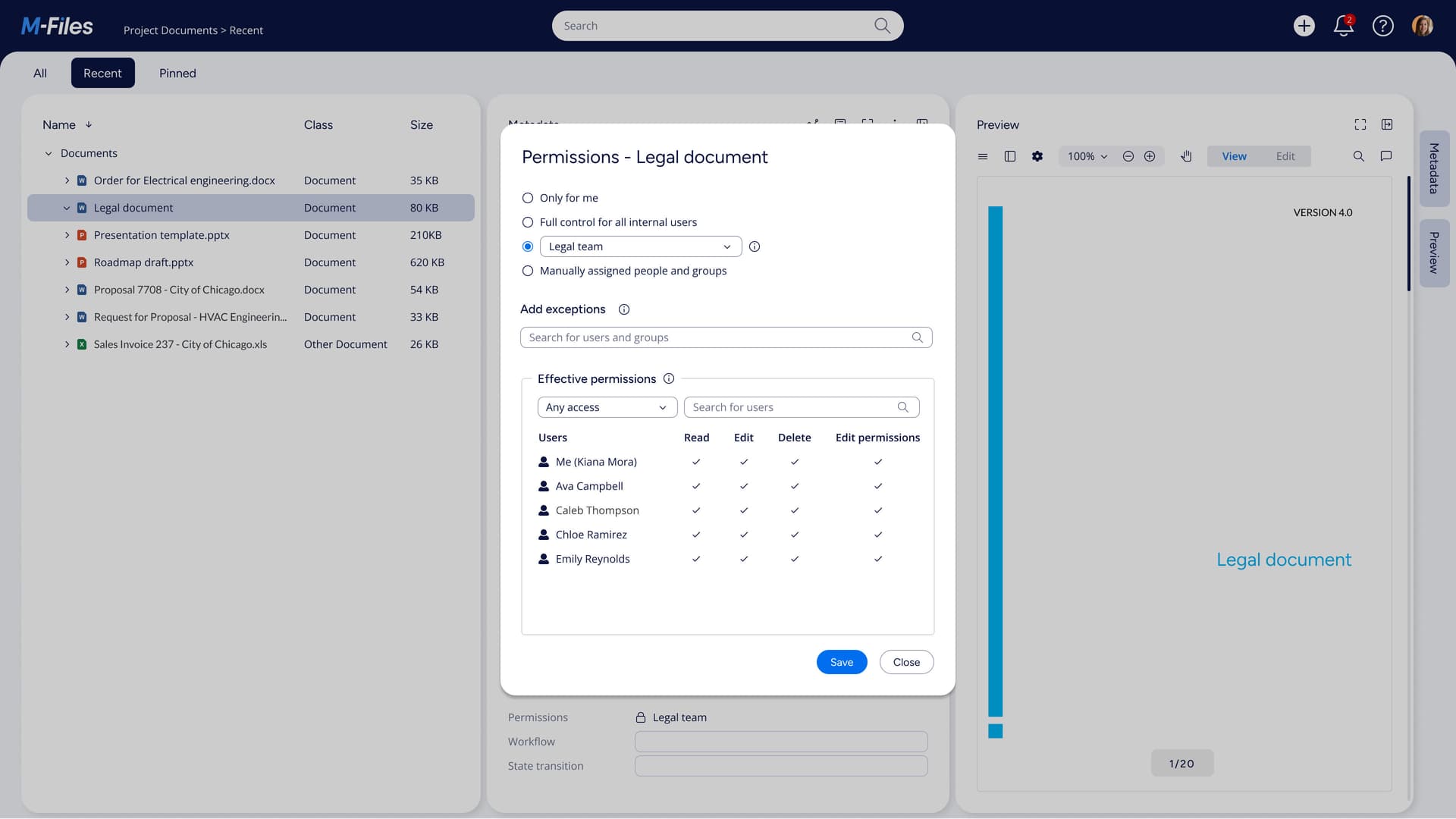Expand Proposal 7708 - City of Chicago.docx row
This screenshot has height=819, width=1456.
(67, 290)
